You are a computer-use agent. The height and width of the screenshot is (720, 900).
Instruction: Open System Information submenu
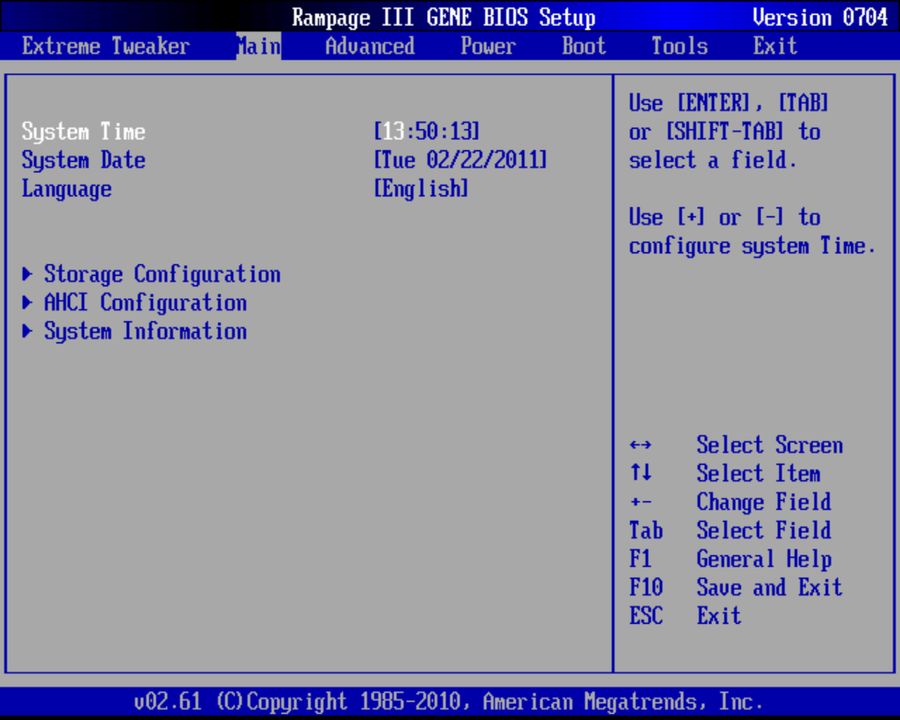pyautogui.click(x=145, y=331)
